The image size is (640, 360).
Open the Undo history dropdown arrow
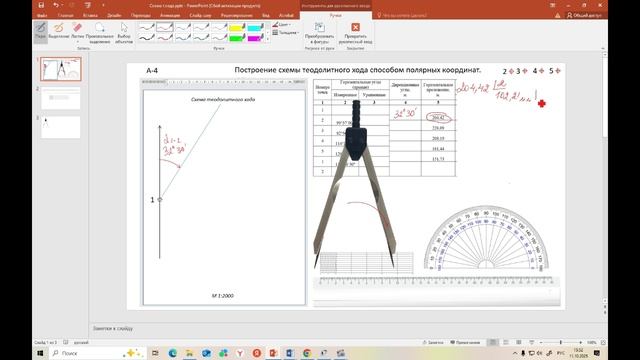coord(62,5)
